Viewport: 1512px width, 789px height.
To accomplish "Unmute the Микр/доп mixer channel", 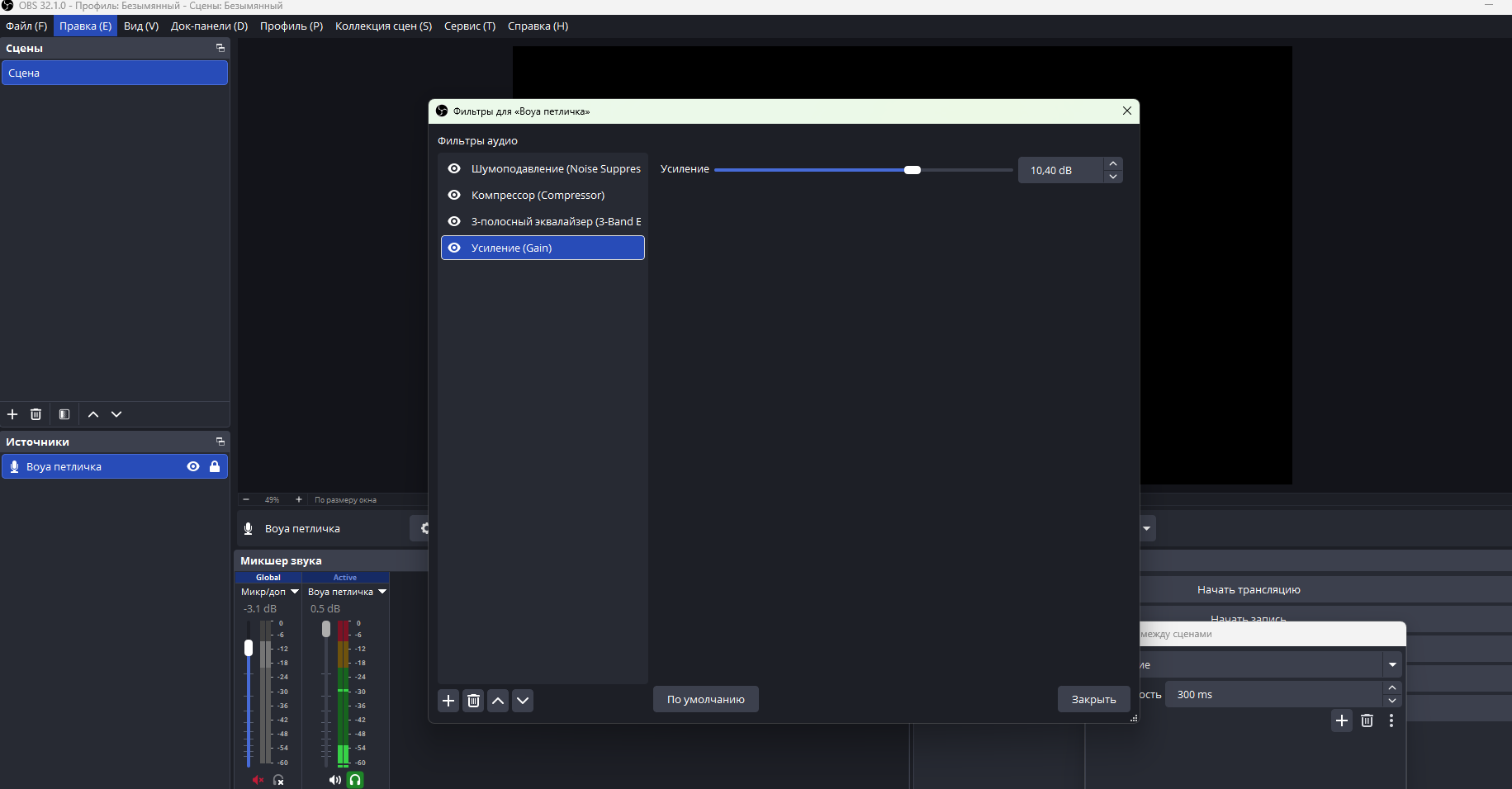I will coord(258,780).
